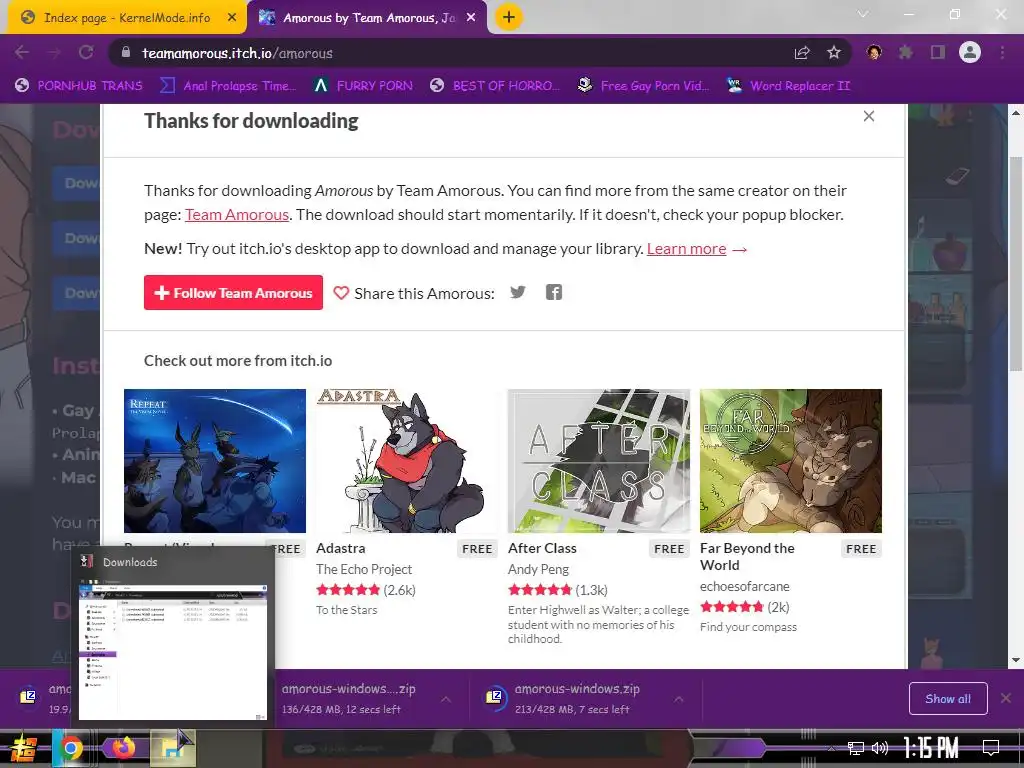Open Chrome's three-dot menu
Viewport: 1024px width, 768px height.
coord(1002,52)
